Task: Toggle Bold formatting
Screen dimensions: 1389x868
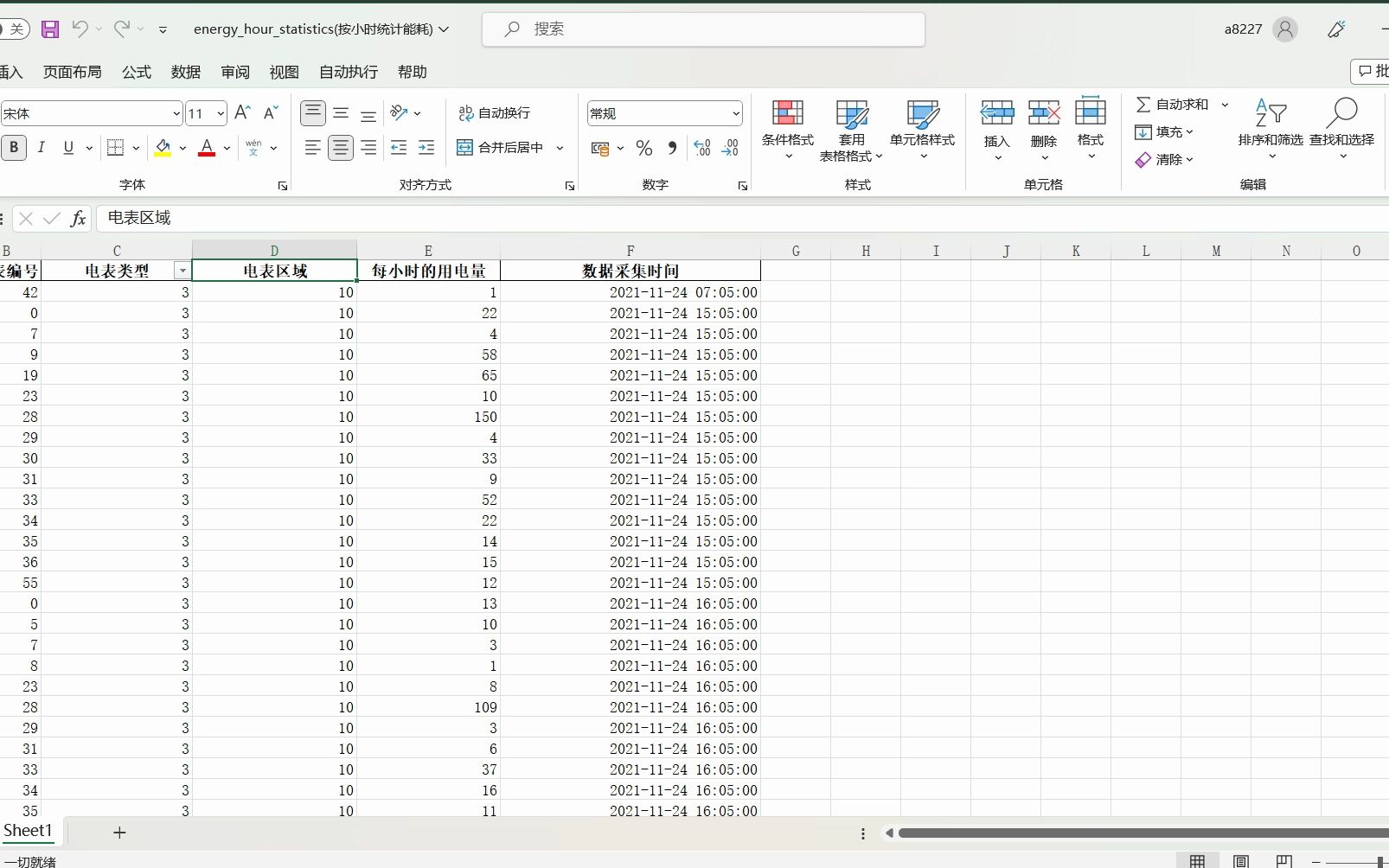Action: [14, 148]
